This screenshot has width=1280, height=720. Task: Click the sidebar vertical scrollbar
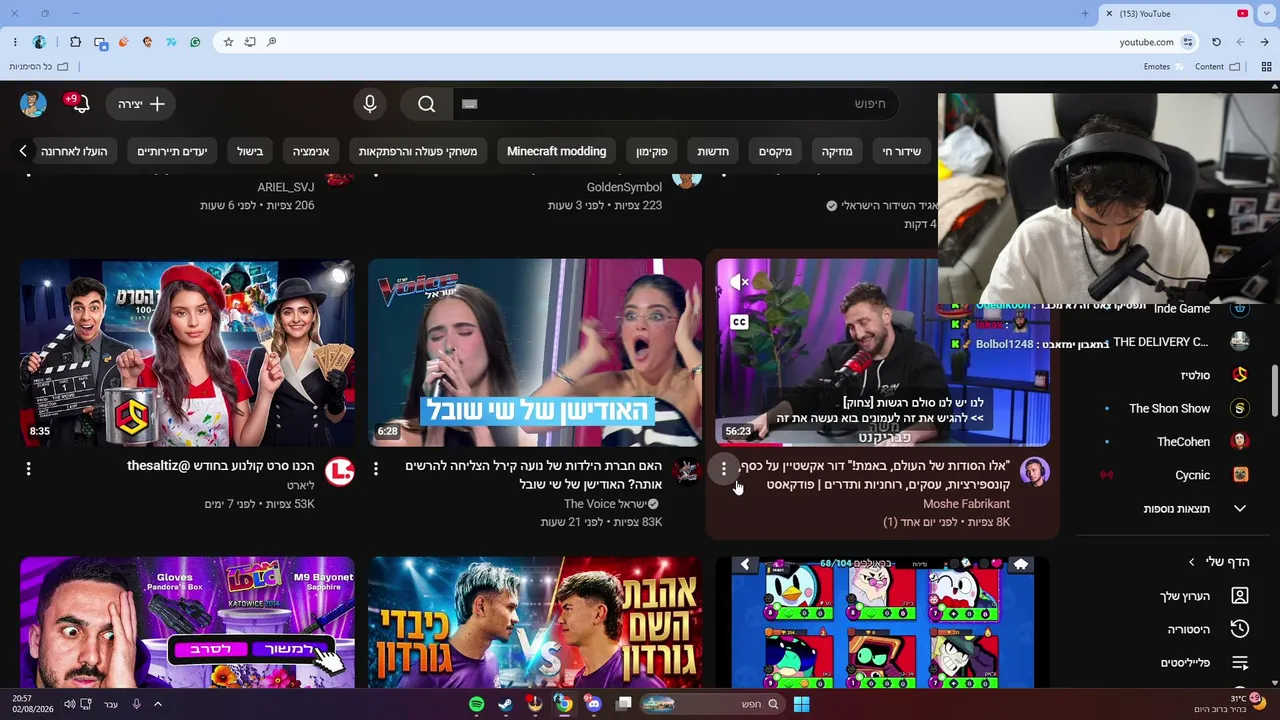pos(1276,392)
